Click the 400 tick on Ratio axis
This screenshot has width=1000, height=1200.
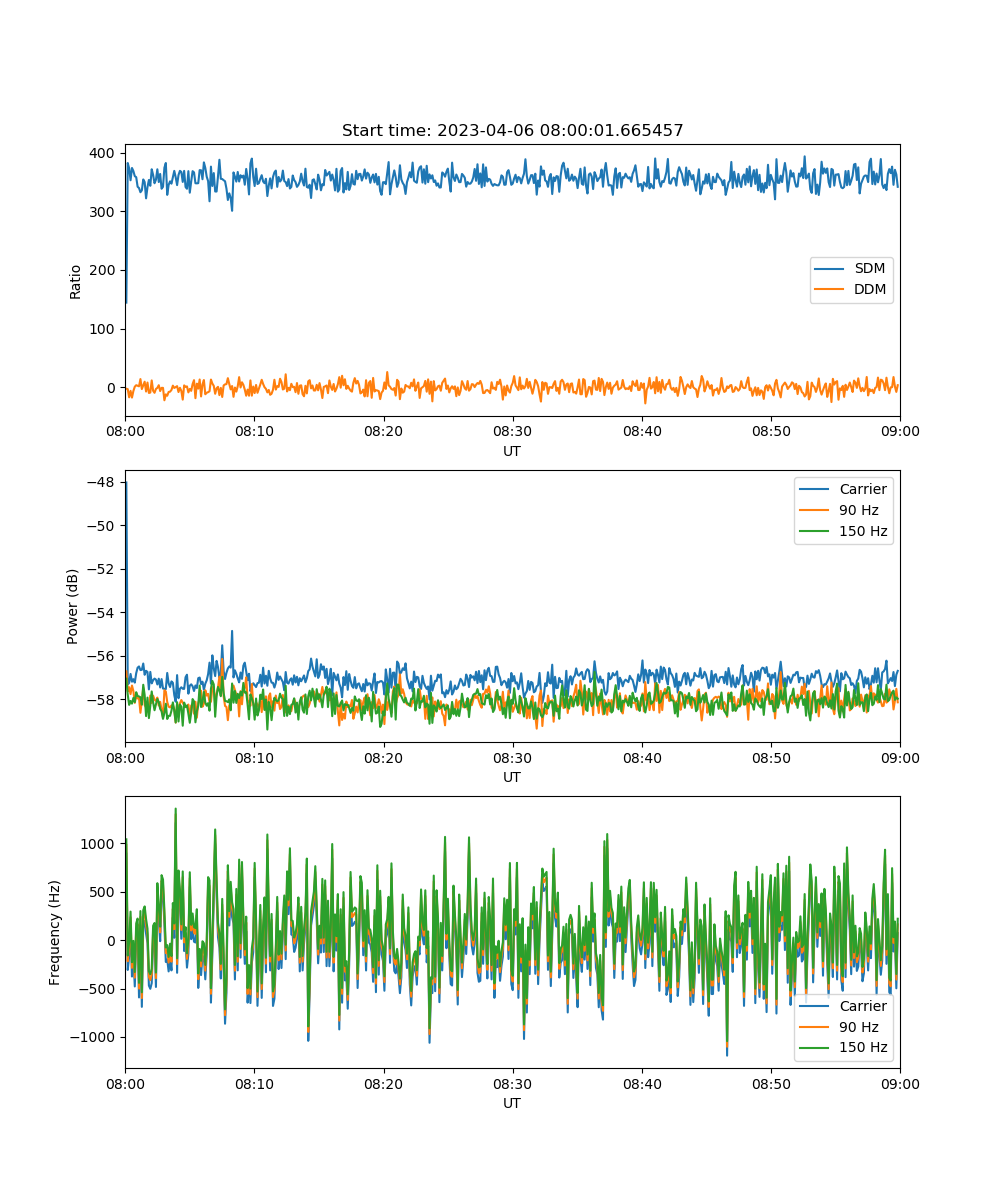(x=104, y=153)
